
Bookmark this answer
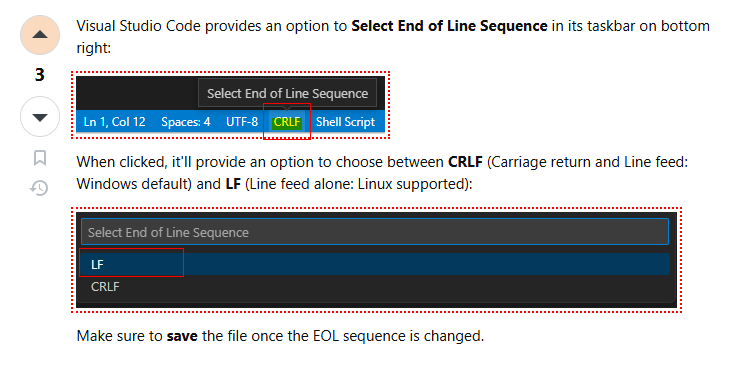(40, 158)
